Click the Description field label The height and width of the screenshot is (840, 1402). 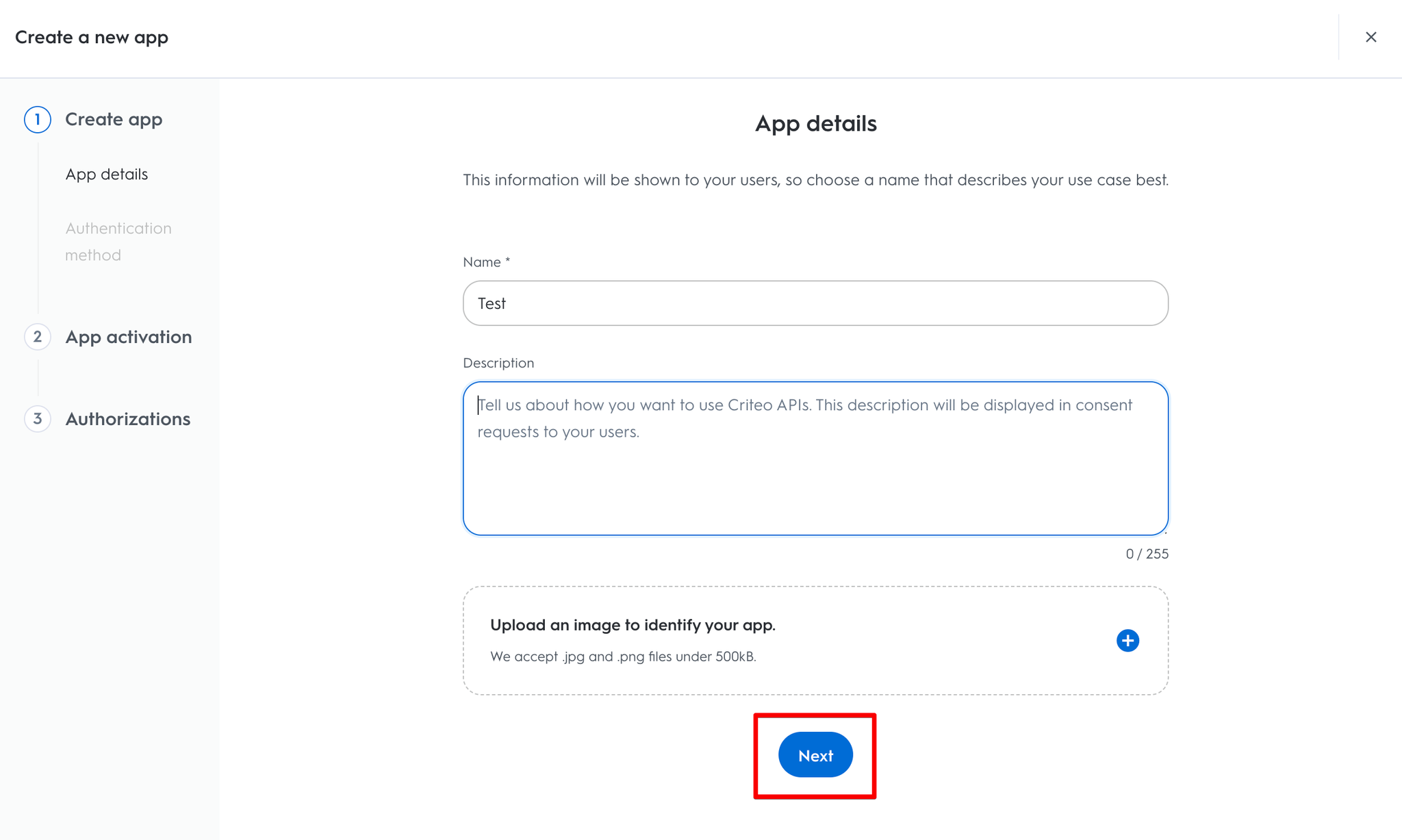pyautogui.click(x=498, y=363)
